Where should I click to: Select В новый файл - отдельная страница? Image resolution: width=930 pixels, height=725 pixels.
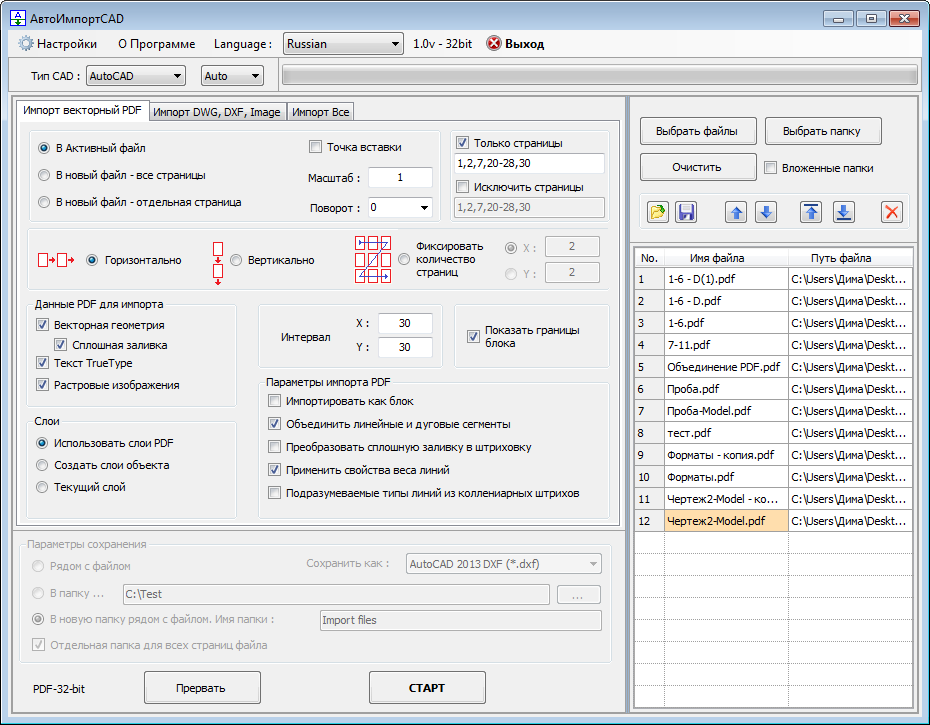pos(140,202)
